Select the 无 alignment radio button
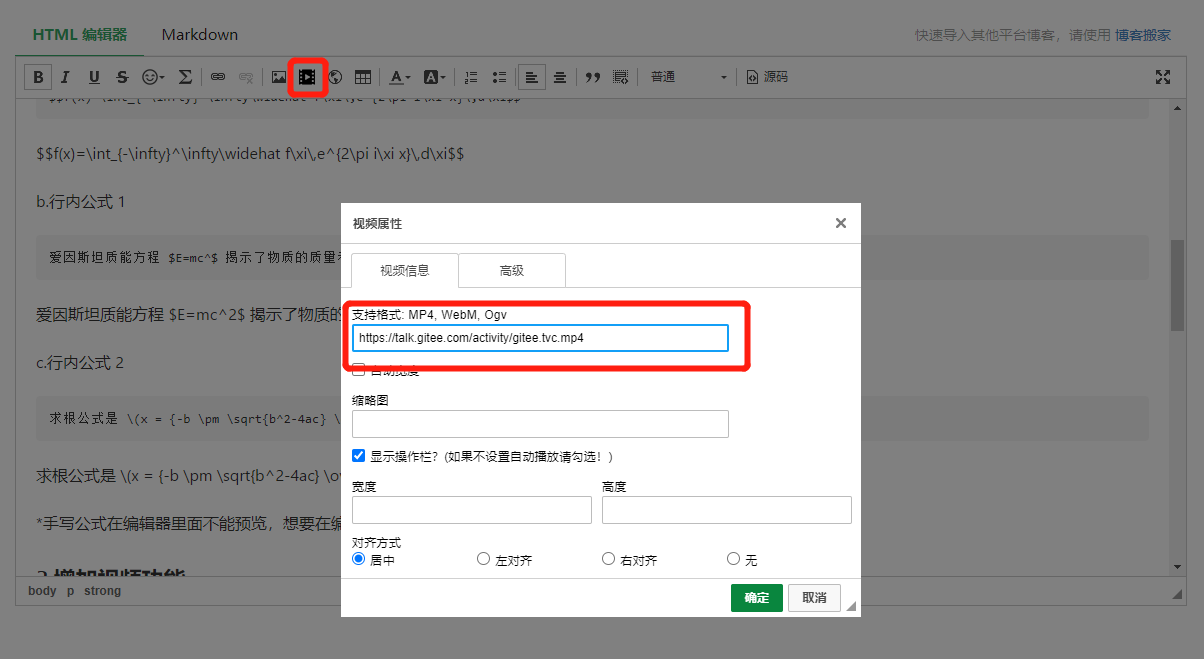 pyautogui.click(x=733, y=559)
